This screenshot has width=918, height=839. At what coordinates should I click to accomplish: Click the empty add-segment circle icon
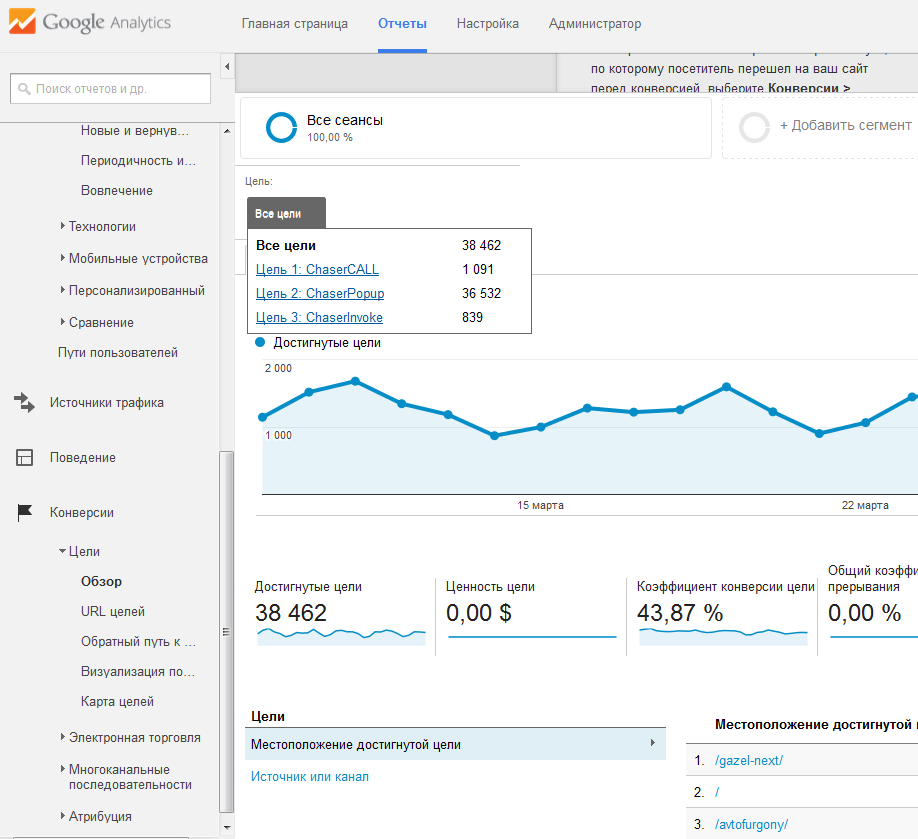[754, 128]
